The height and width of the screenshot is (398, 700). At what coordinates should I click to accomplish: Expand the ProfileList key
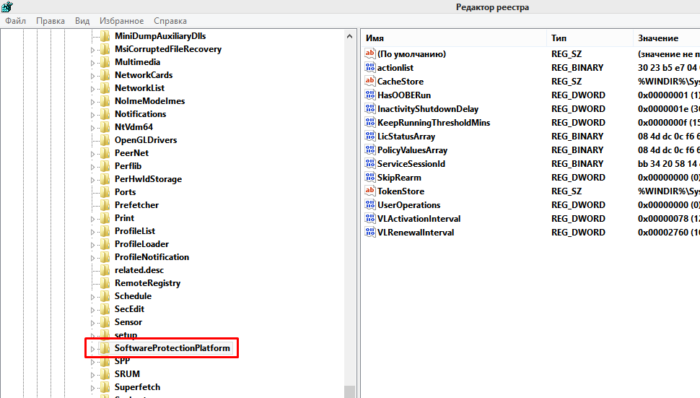coord(93,232)
